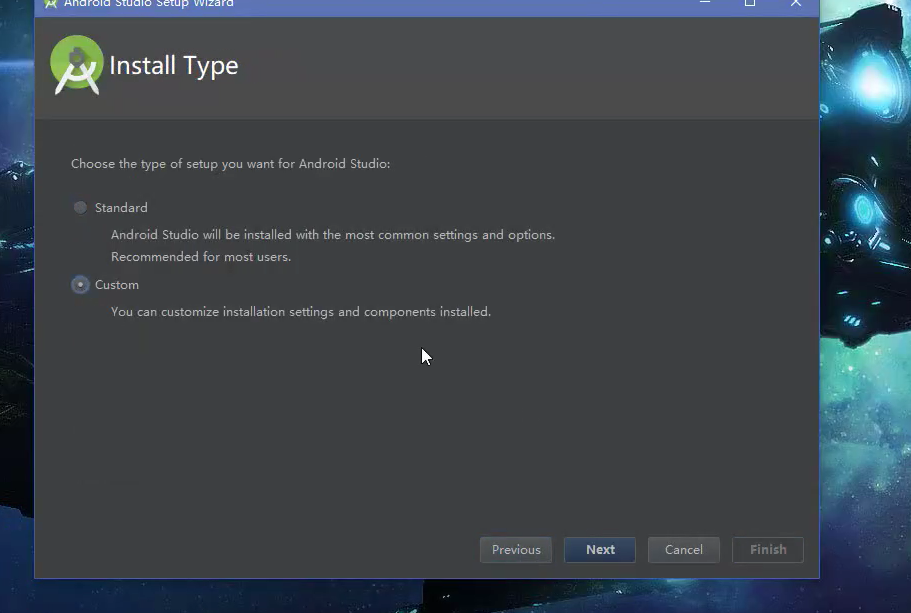Screen dimensions: 911x613
Task: Click 'You can customize installation settings' text
Action: click(301, 312)
